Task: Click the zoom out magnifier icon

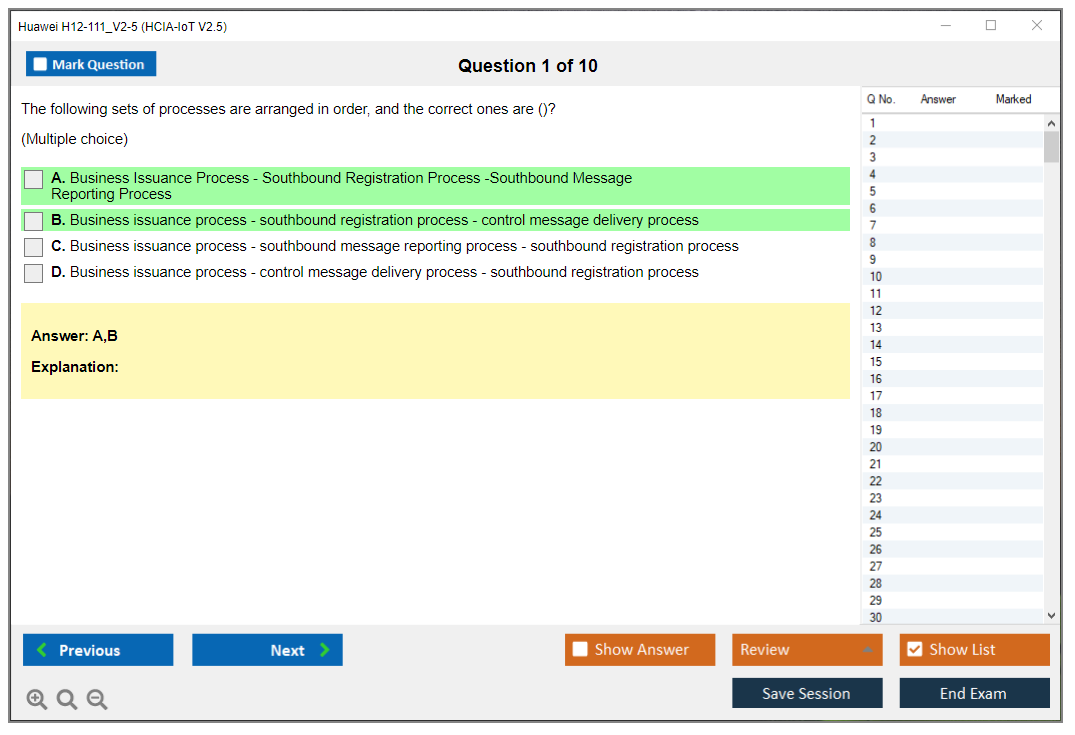Action: [97, 700]
